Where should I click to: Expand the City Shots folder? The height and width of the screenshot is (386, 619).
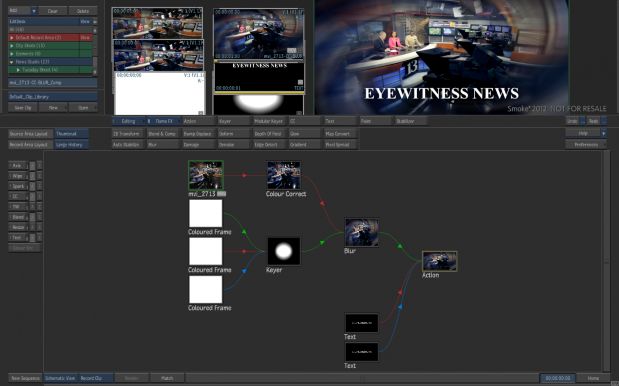(x=12, y=46)
